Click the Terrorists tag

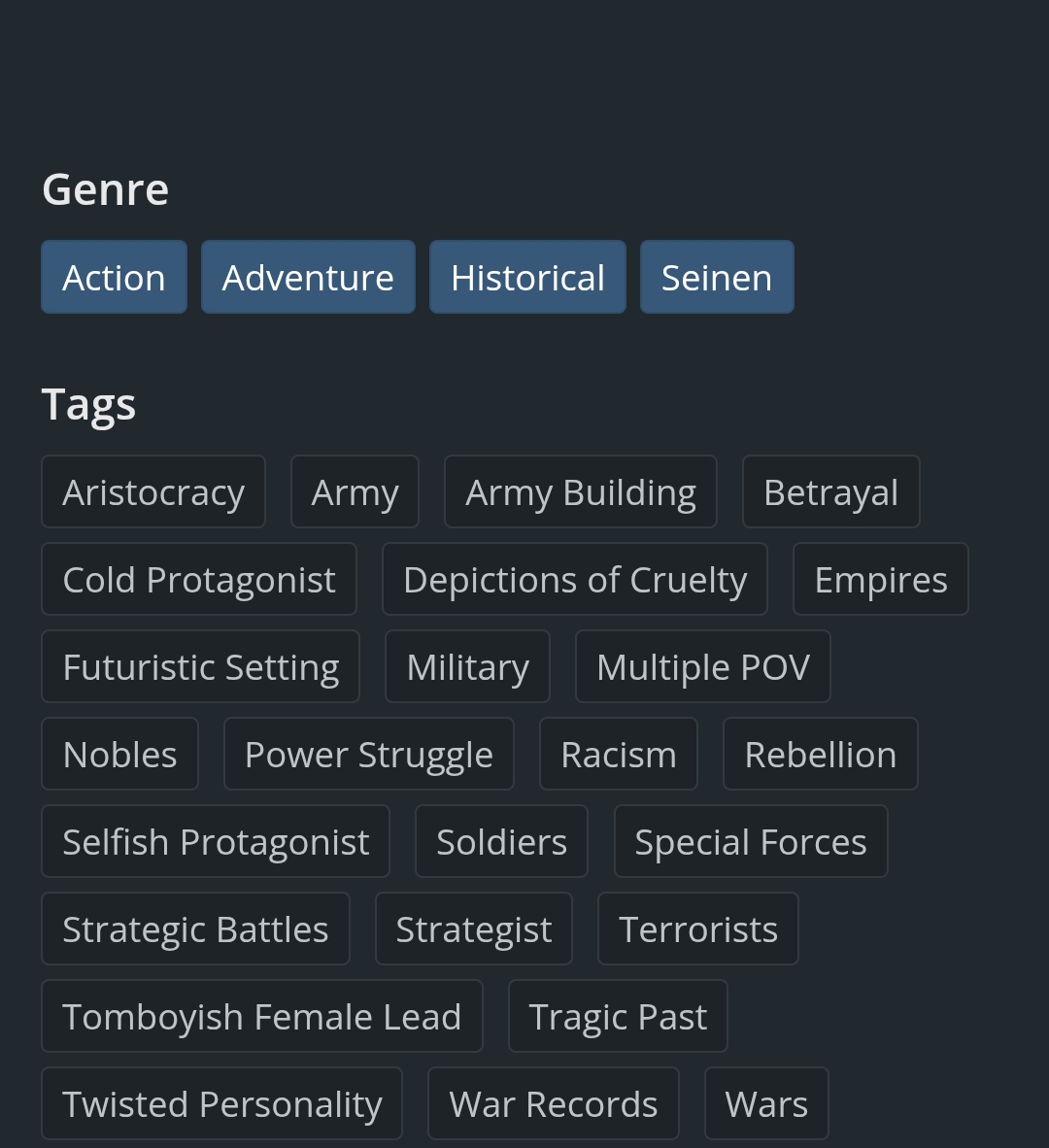click(698, 929)
